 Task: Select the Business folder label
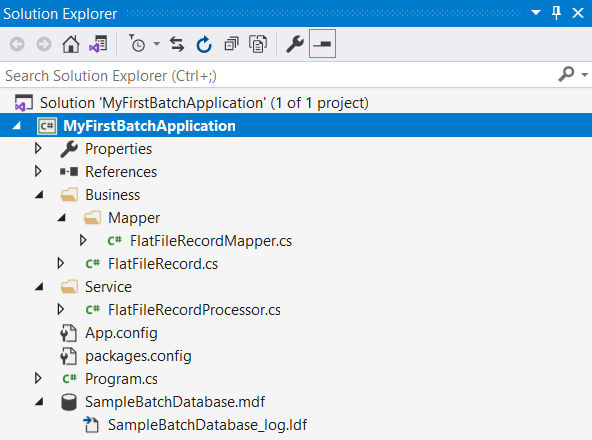click(113, 195)
